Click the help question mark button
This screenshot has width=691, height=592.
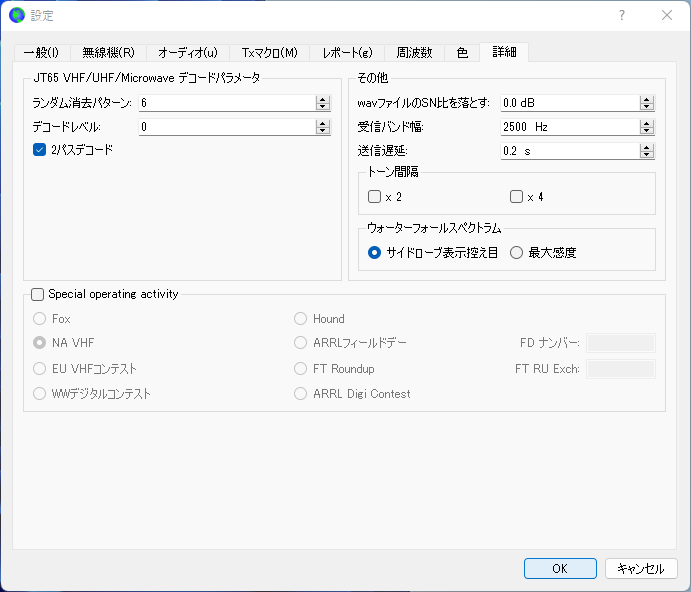point(621,15)
